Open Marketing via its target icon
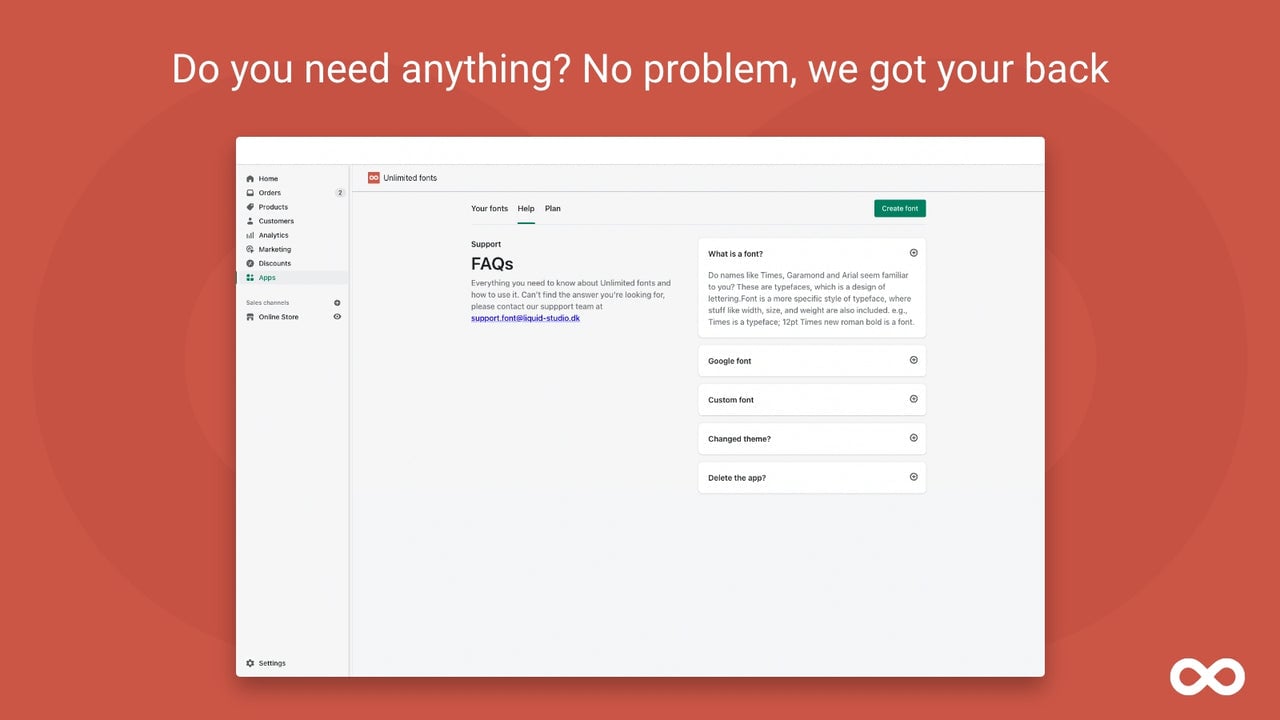 click(250, 249)
